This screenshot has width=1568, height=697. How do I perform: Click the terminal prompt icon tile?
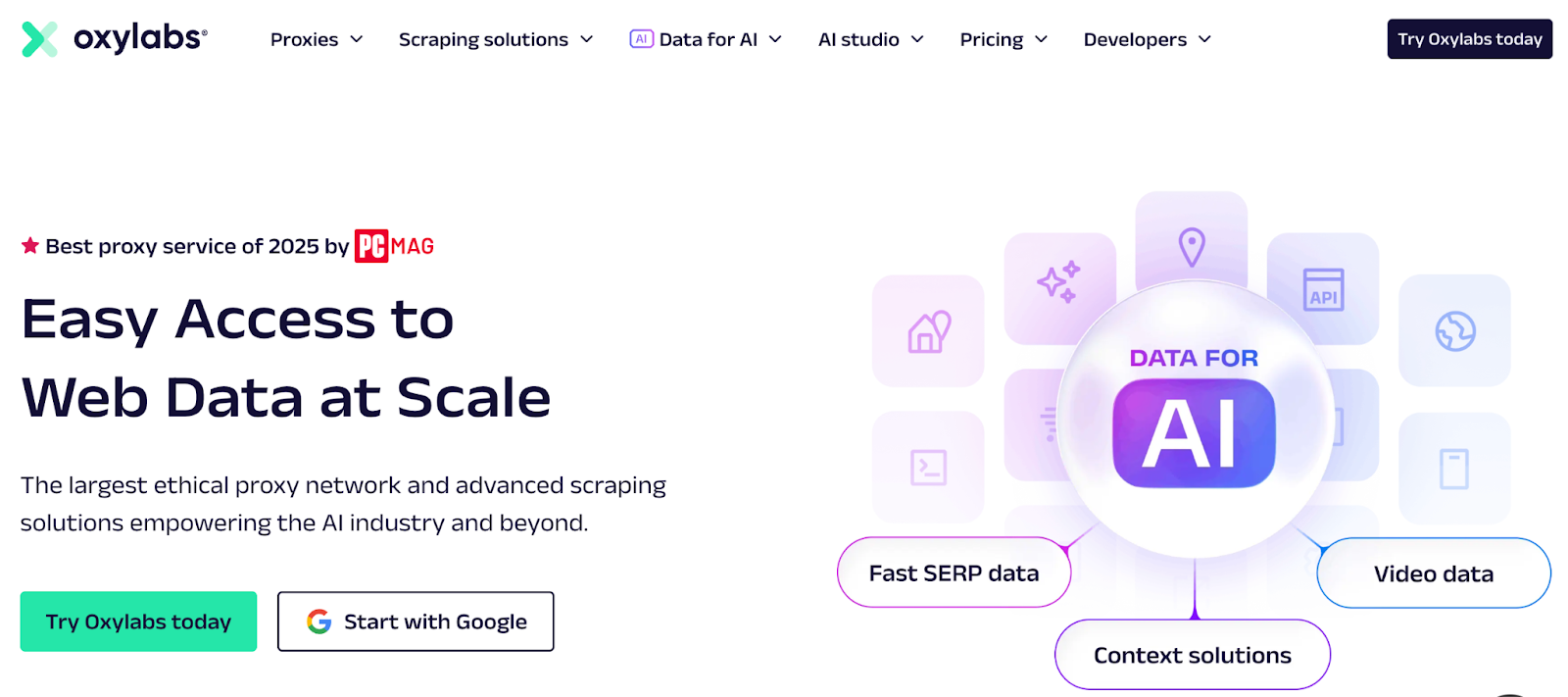tap(928, 468)
